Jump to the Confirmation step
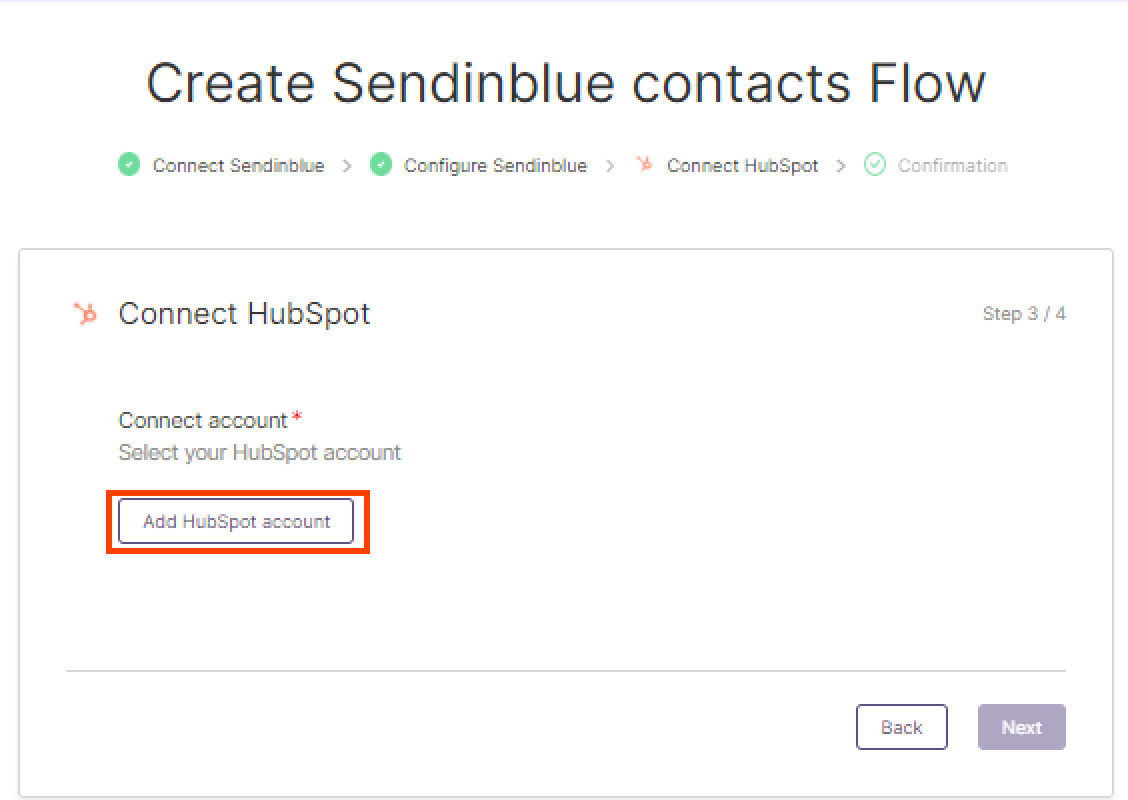 pos(952,165)
